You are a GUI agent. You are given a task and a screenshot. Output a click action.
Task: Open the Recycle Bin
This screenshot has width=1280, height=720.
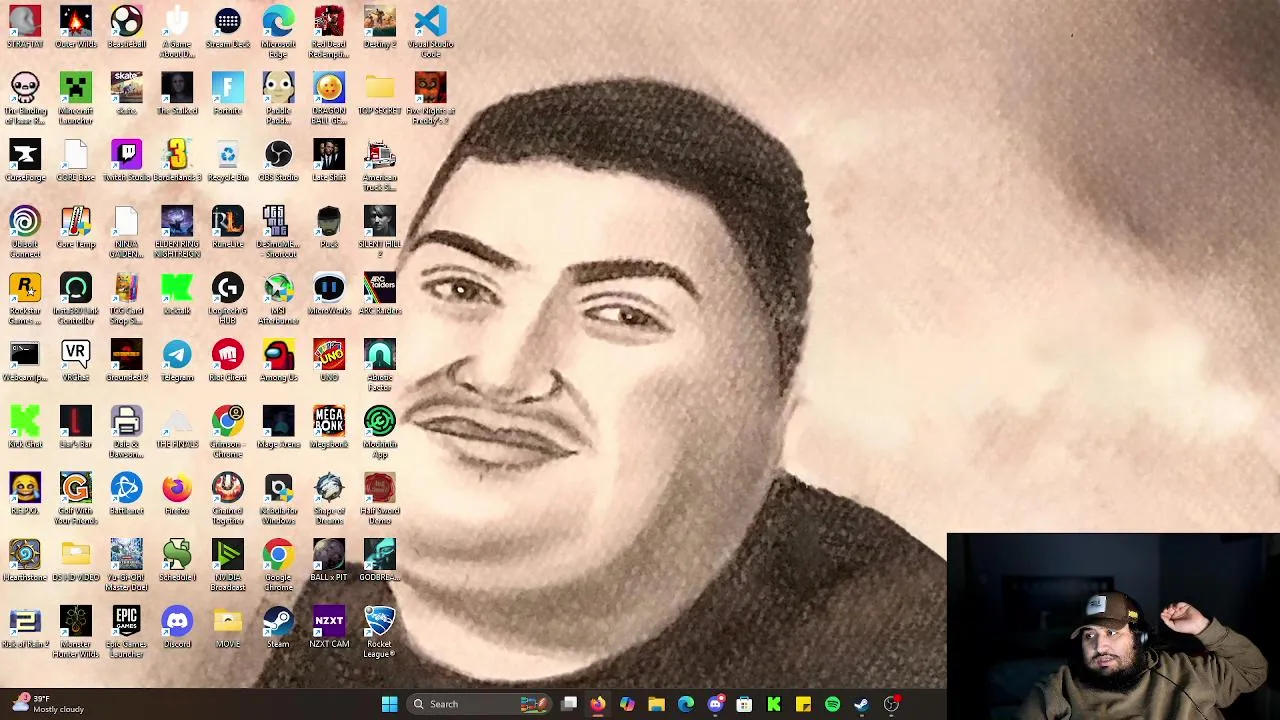[x=228, y=161]
